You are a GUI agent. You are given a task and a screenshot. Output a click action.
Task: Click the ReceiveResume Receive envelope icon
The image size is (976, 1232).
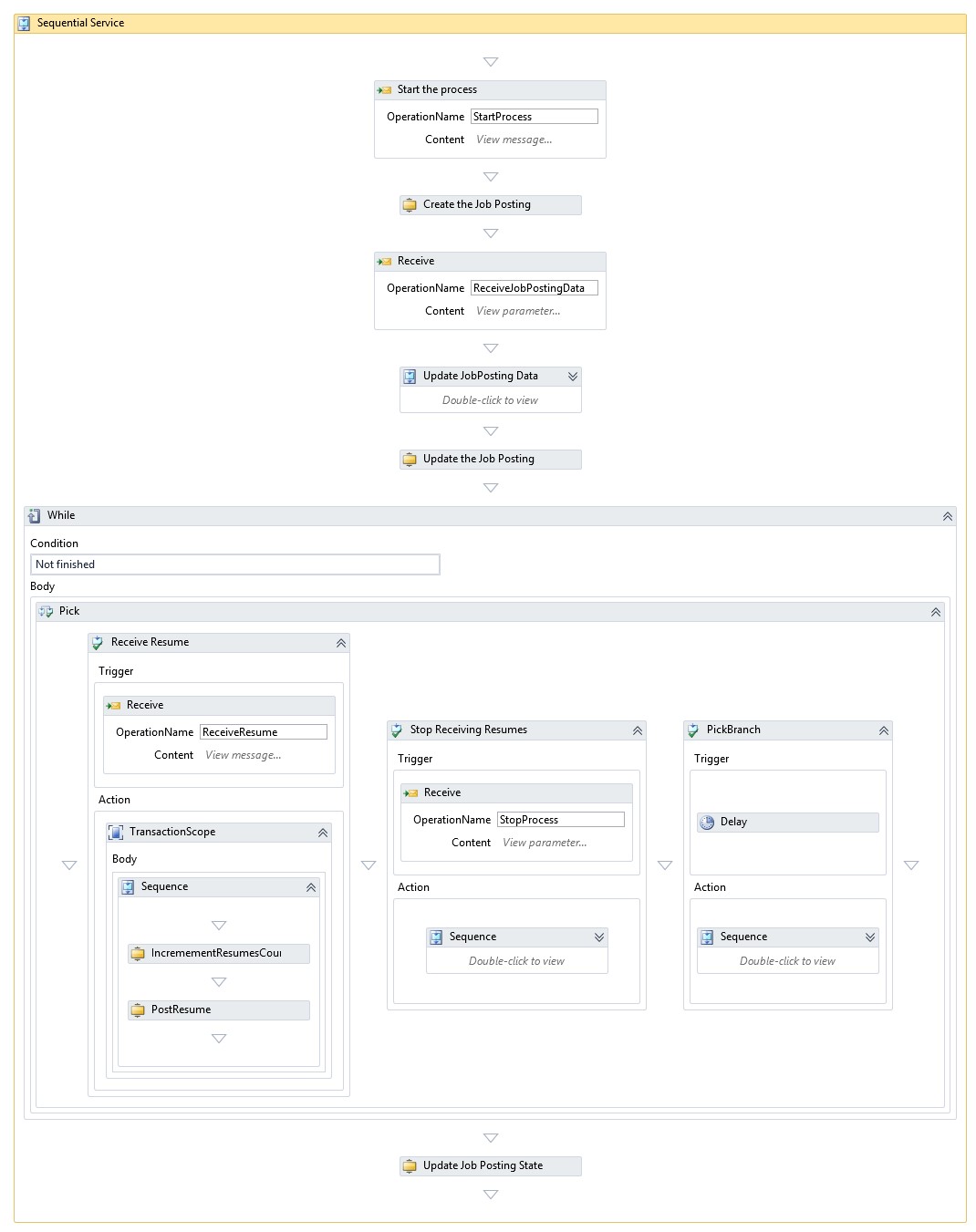[x=114, y=706]
